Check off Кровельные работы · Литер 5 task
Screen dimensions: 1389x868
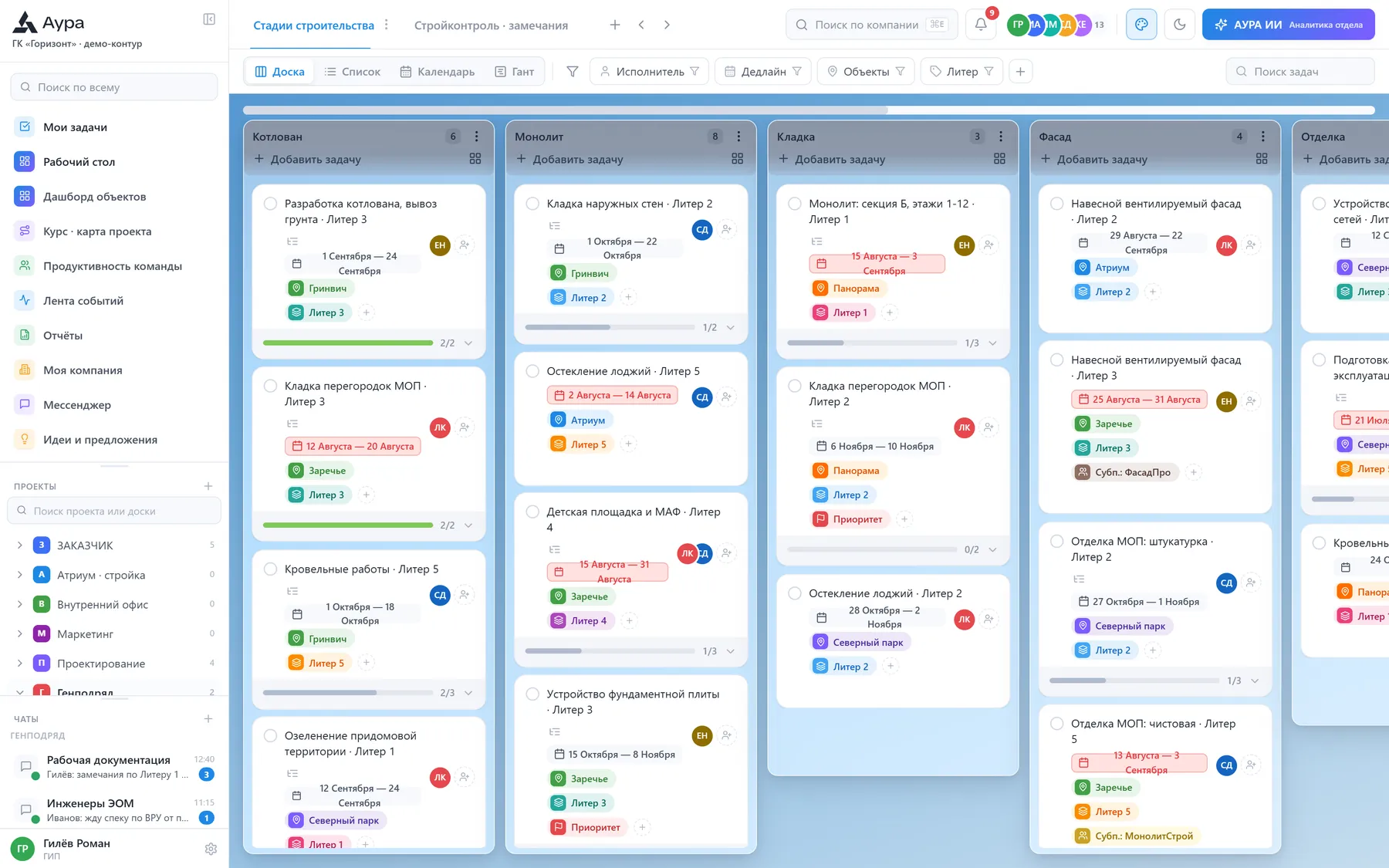(271, 569)
